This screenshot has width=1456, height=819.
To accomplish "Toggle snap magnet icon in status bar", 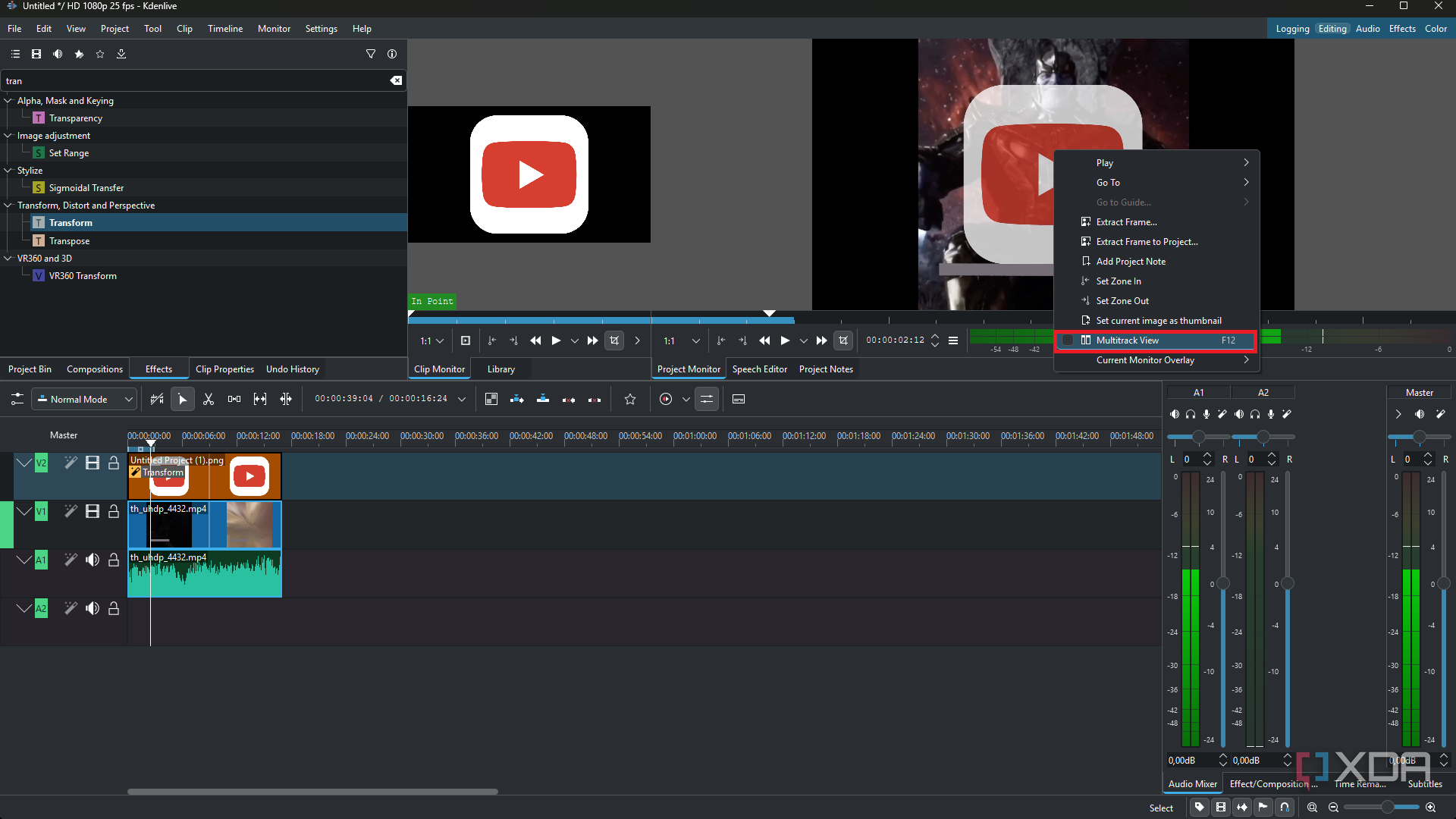I will click(x=1285, y=808).
